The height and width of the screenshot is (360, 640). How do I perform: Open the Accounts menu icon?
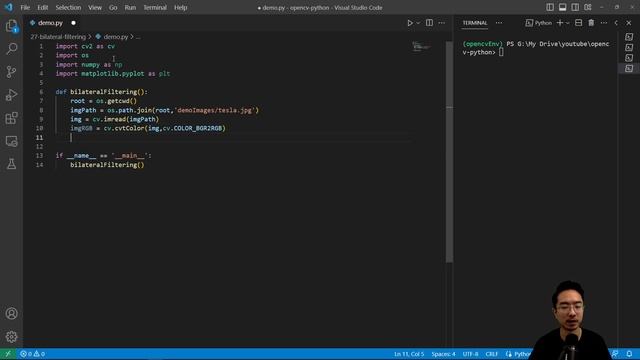11,313
